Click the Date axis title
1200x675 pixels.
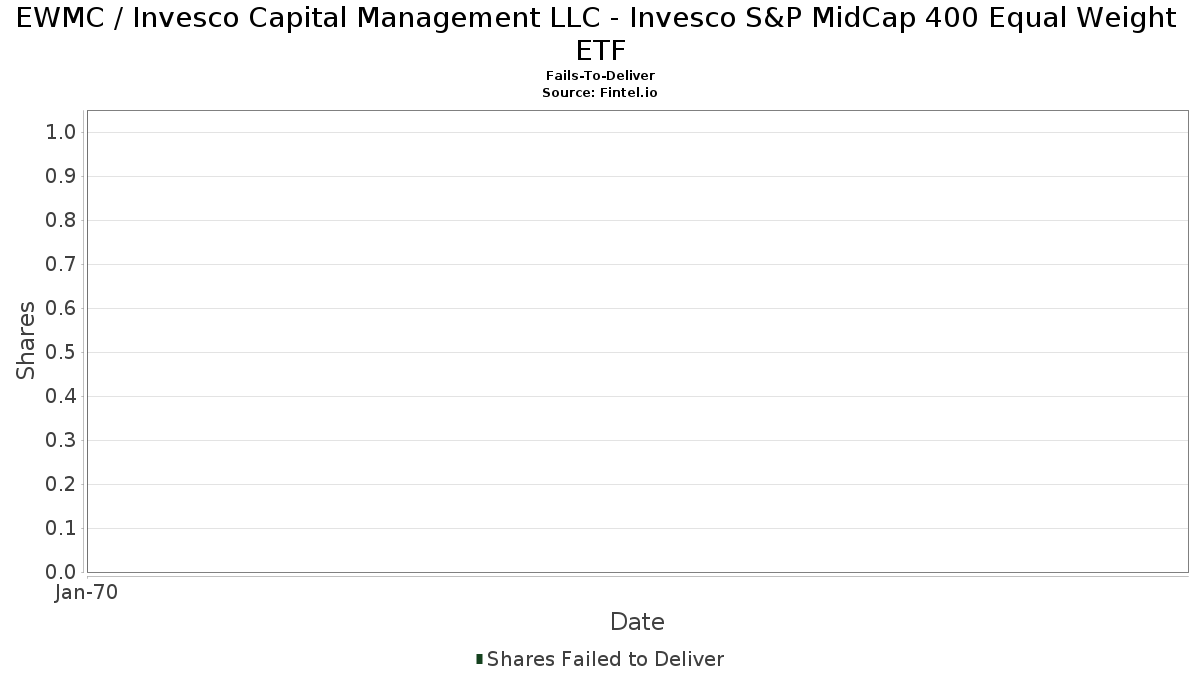[x=637, y=622]
